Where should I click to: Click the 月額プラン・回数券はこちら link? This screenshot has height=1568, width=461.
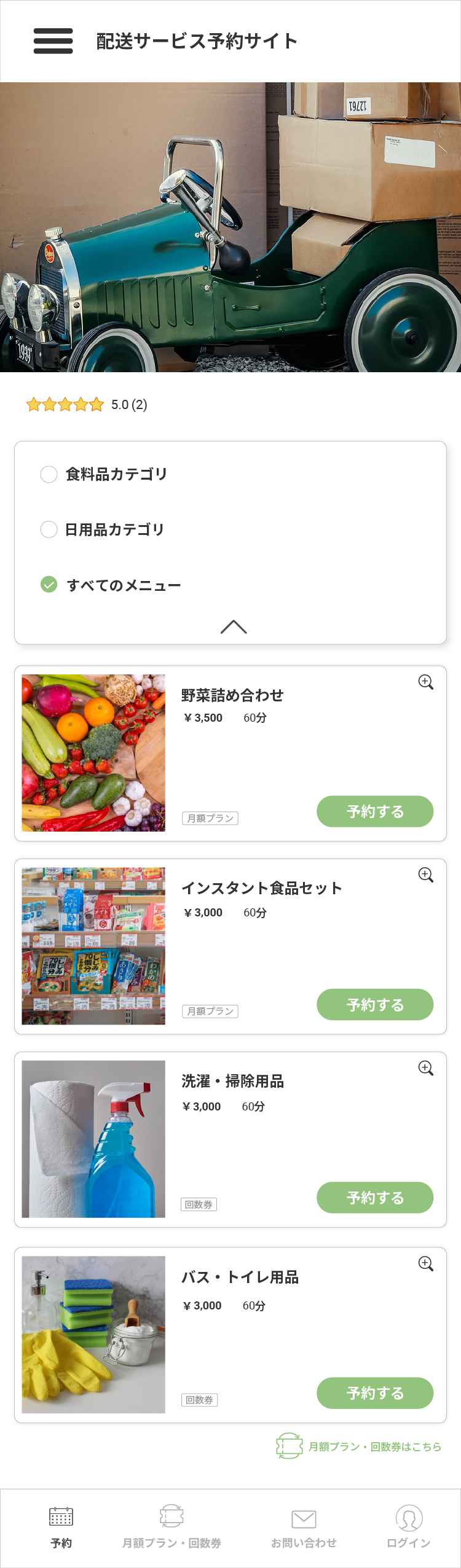tap(374, 1447)
